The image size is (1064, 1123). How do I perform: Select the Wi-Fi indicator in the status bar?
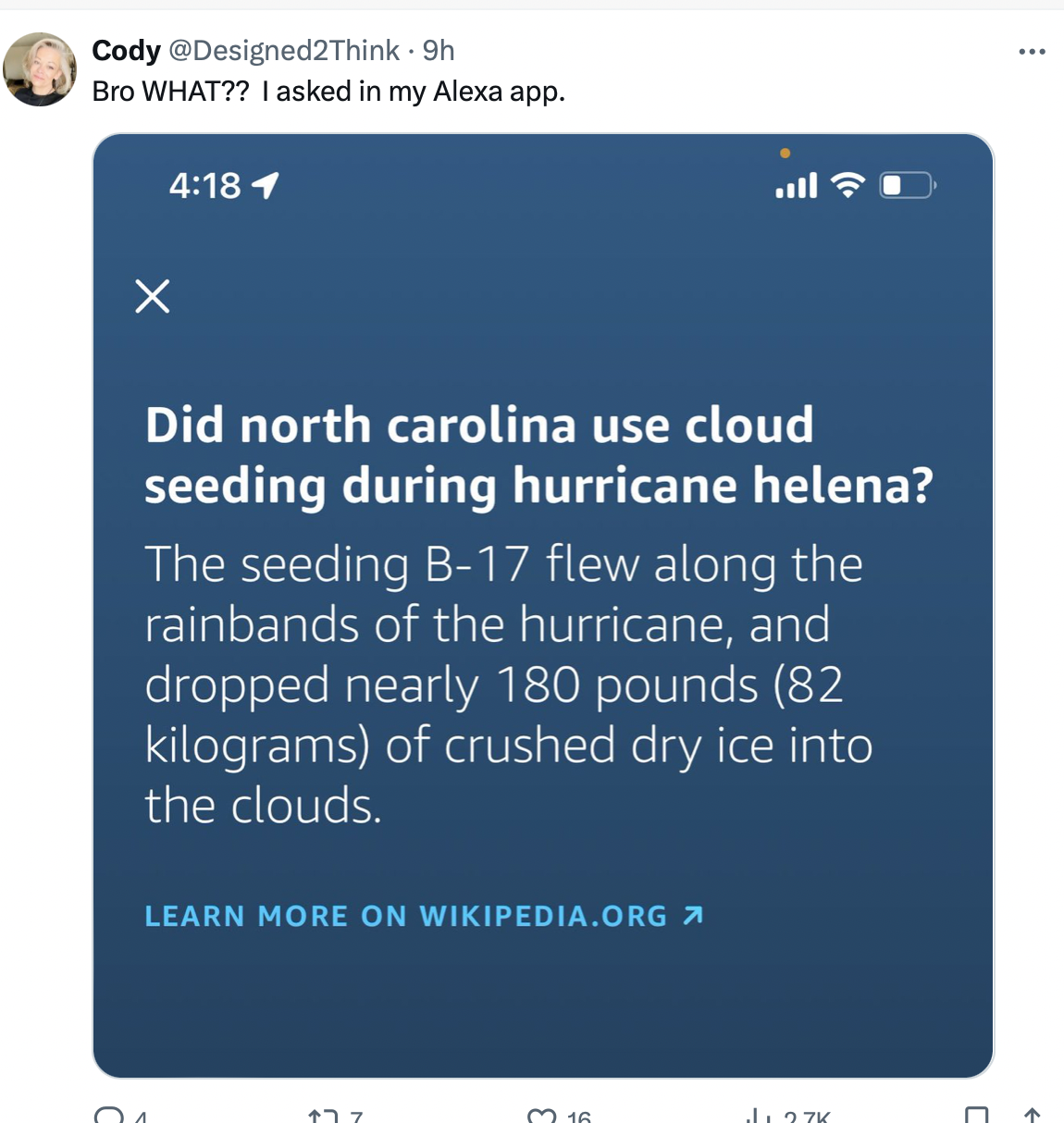[847, 184]
